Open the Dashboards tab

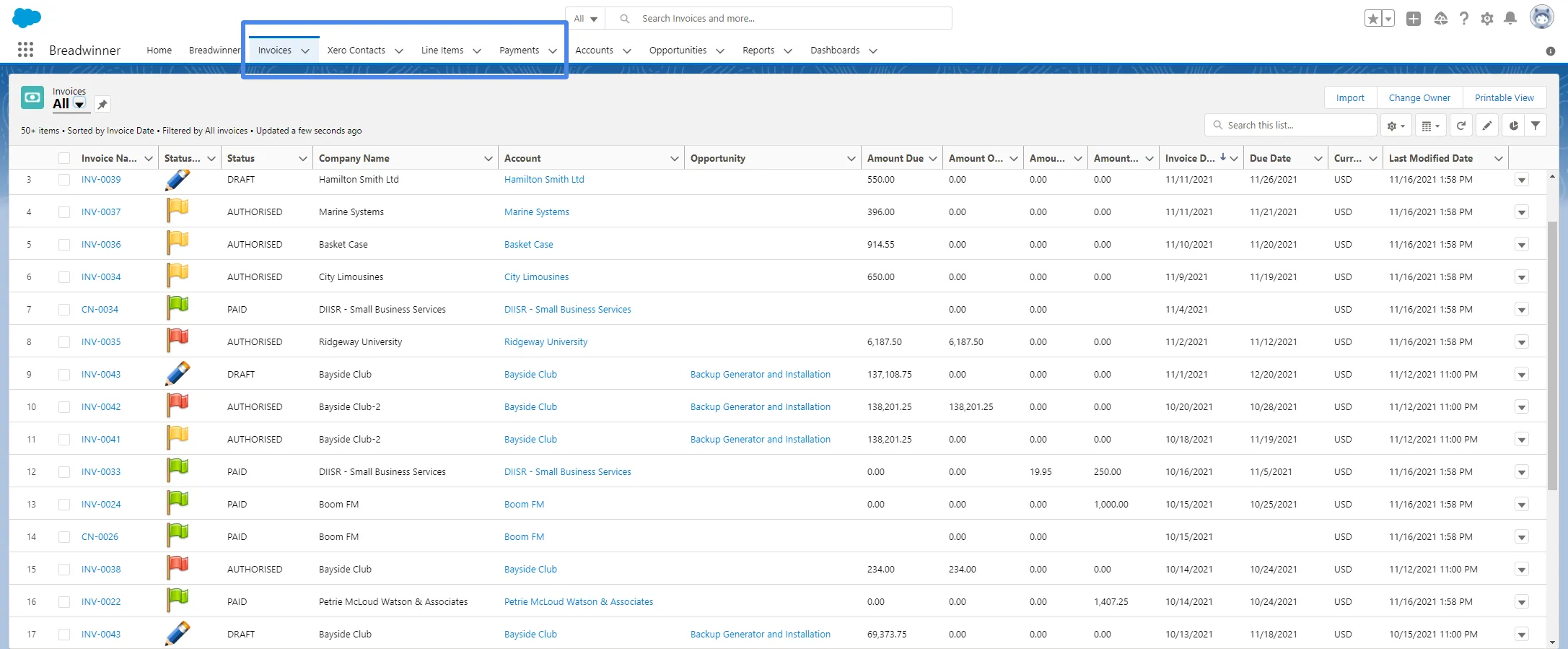[x=835, y=51]
